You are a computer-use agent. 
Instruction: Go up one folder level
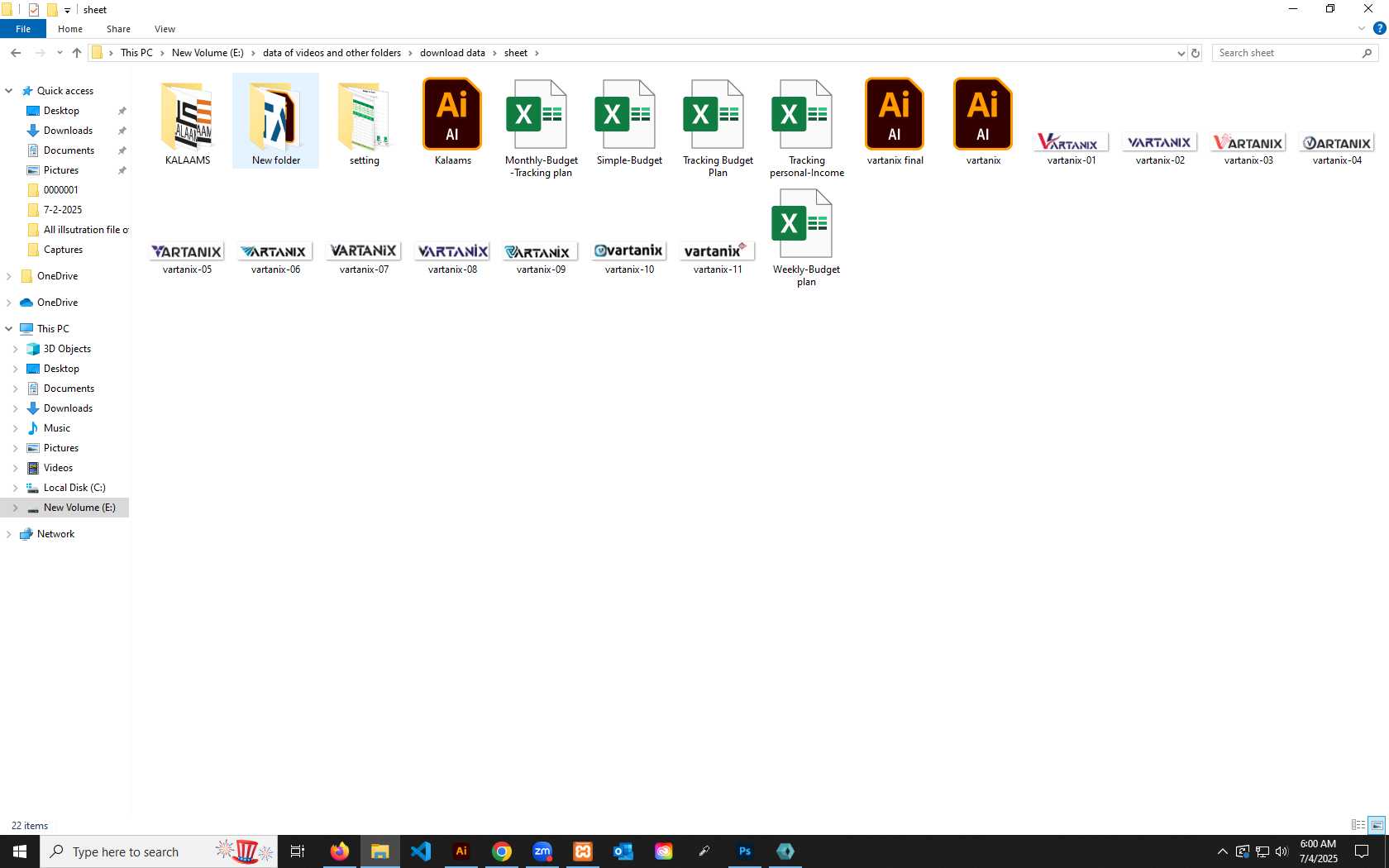(x=77, y=53)
